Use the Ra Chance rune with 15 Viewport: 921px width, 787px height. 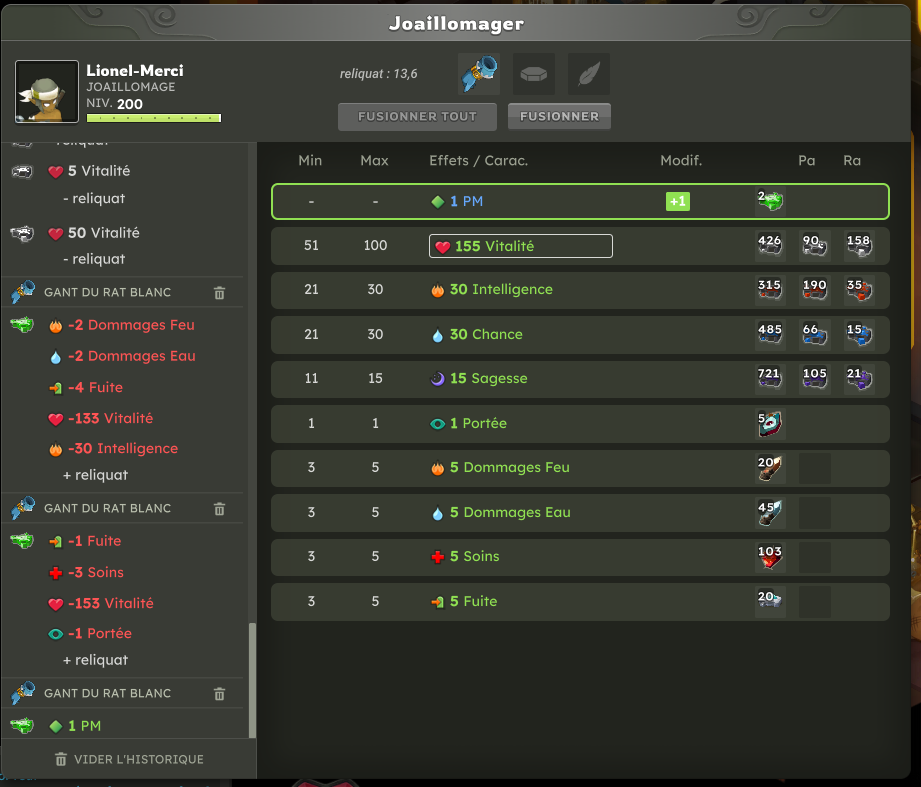(x=859, y=334)
